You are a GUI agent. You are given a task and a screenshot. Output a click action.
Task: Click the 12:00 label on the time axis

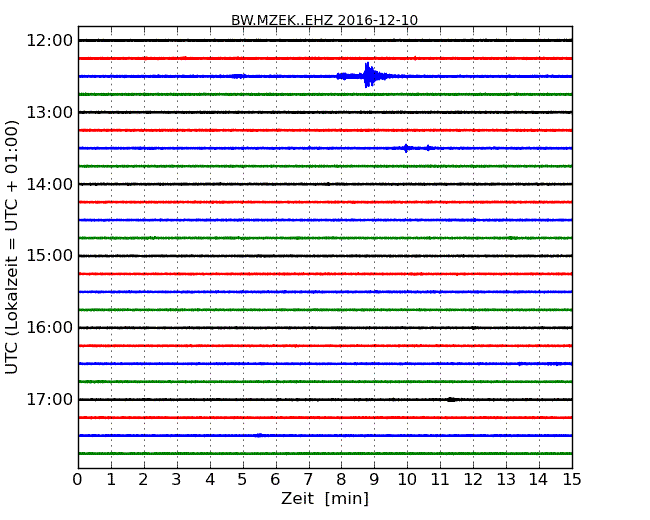[49, 40]
